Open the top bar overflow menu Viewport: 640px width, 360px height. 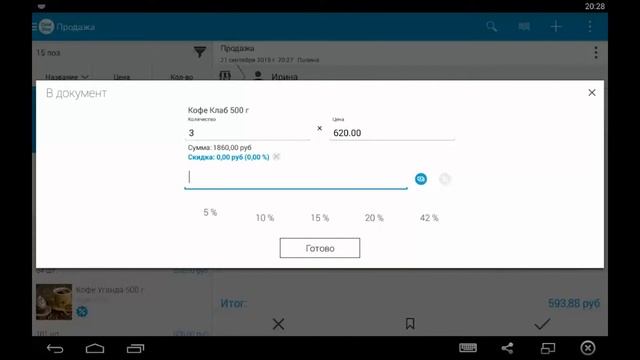pyautogui.click(x=590, y=27)
